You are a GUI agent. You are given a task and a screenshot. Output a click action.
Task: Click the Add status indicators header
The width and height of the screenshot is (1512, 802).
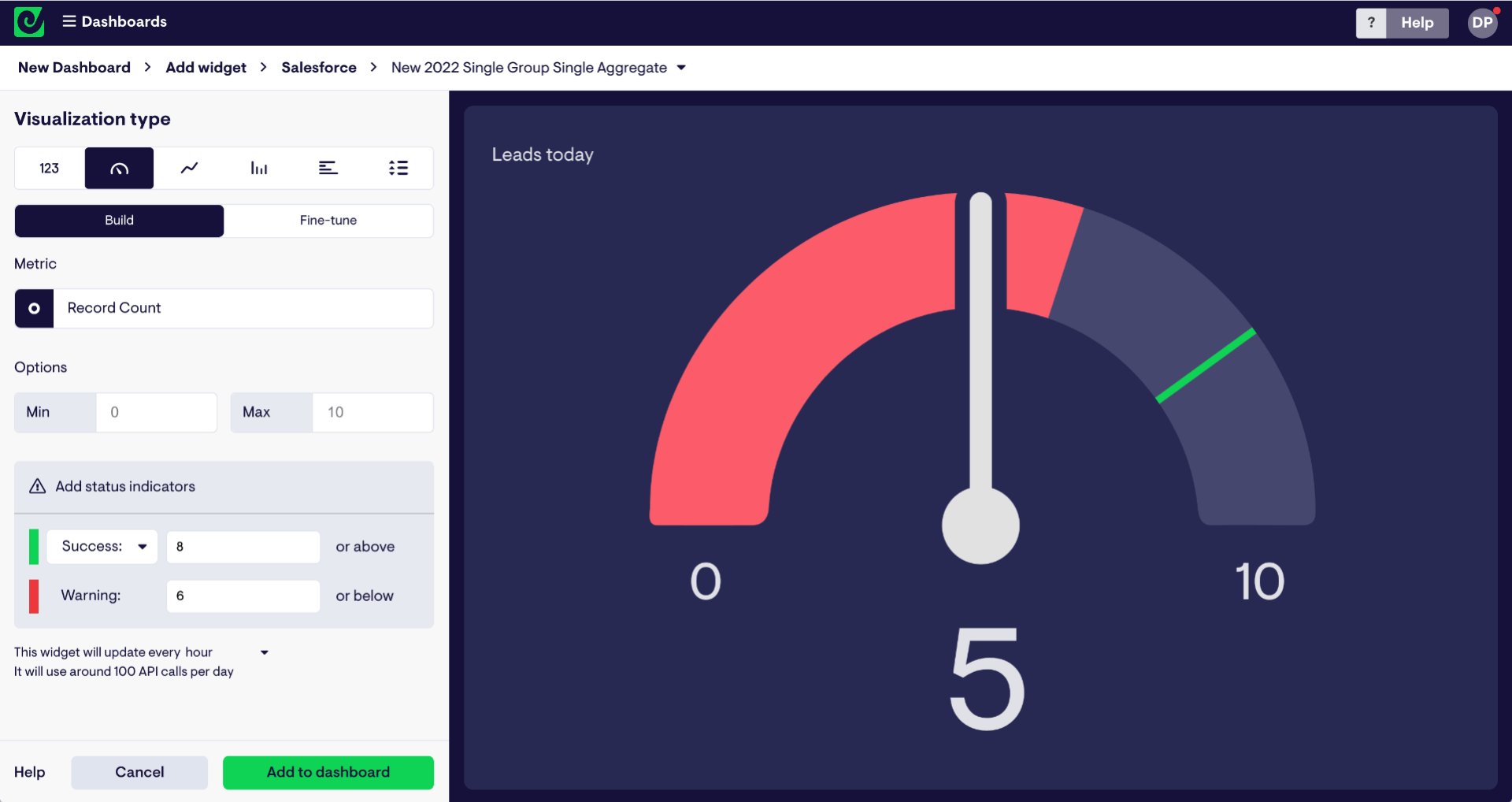tap(224, 487)
